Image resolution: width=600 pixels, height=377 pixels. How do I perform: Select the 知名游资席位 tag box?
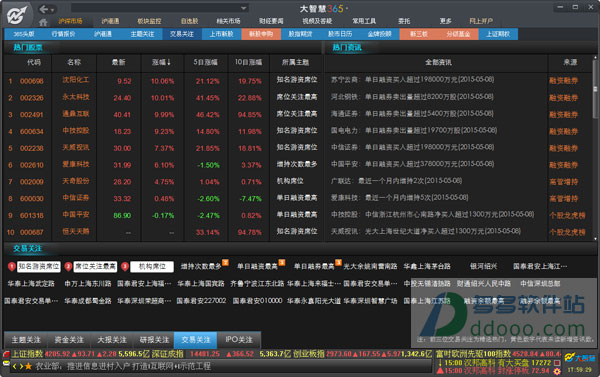click(x=39, y=266)
